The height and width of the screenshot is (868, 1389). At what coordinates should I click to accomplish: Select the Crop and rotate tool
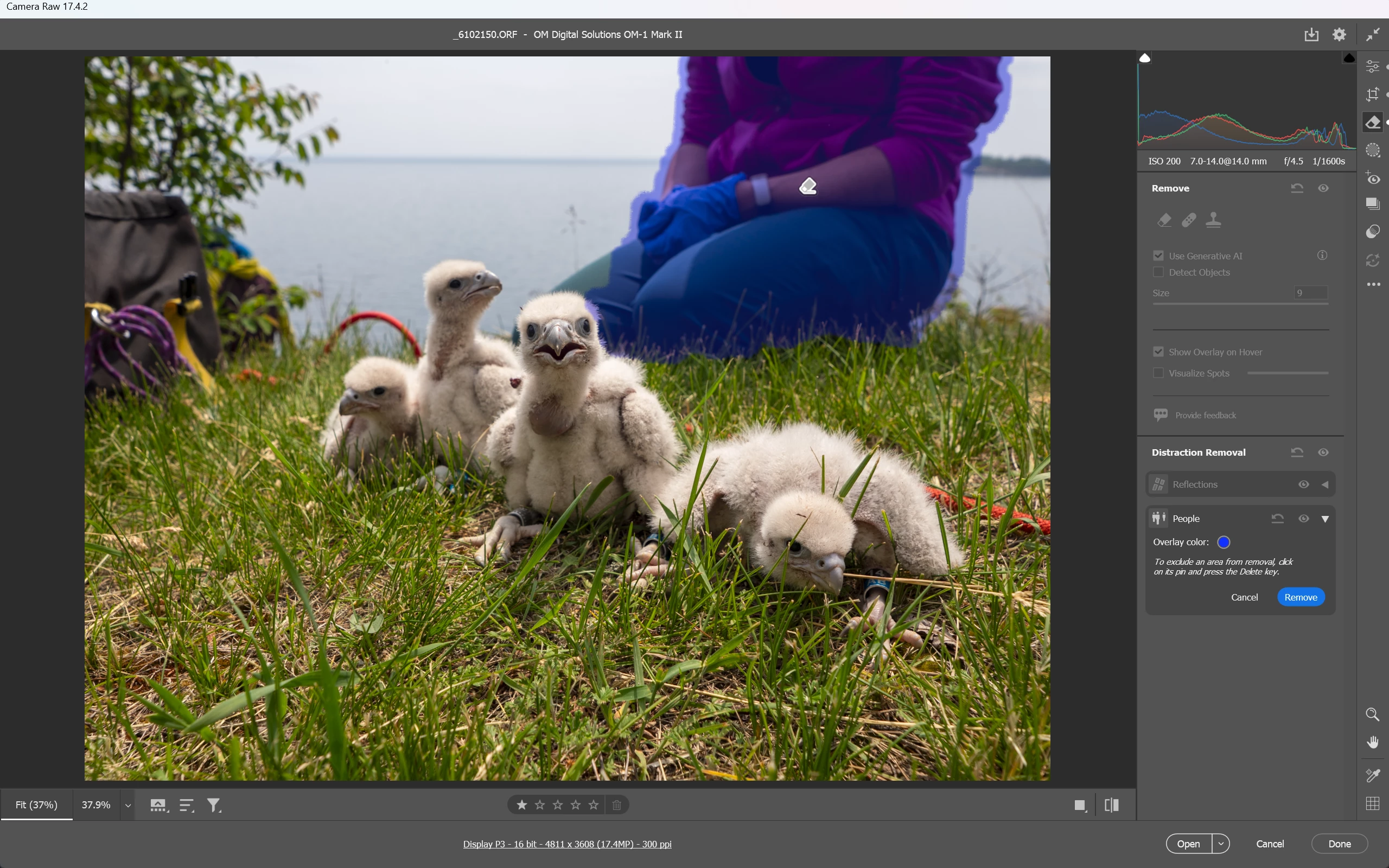click(x=1372, y=94)
